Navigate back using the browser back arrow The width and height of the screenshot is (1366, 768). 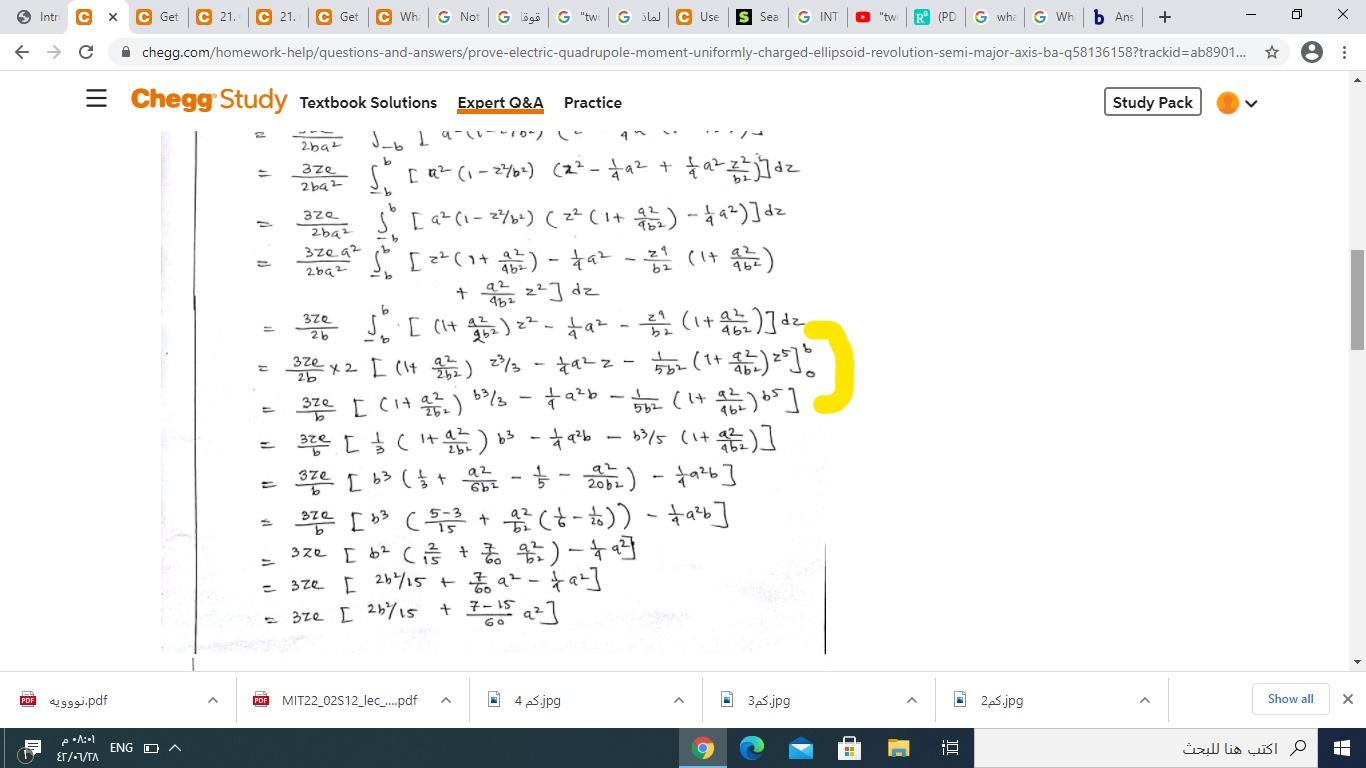click(x=22, y=51)
